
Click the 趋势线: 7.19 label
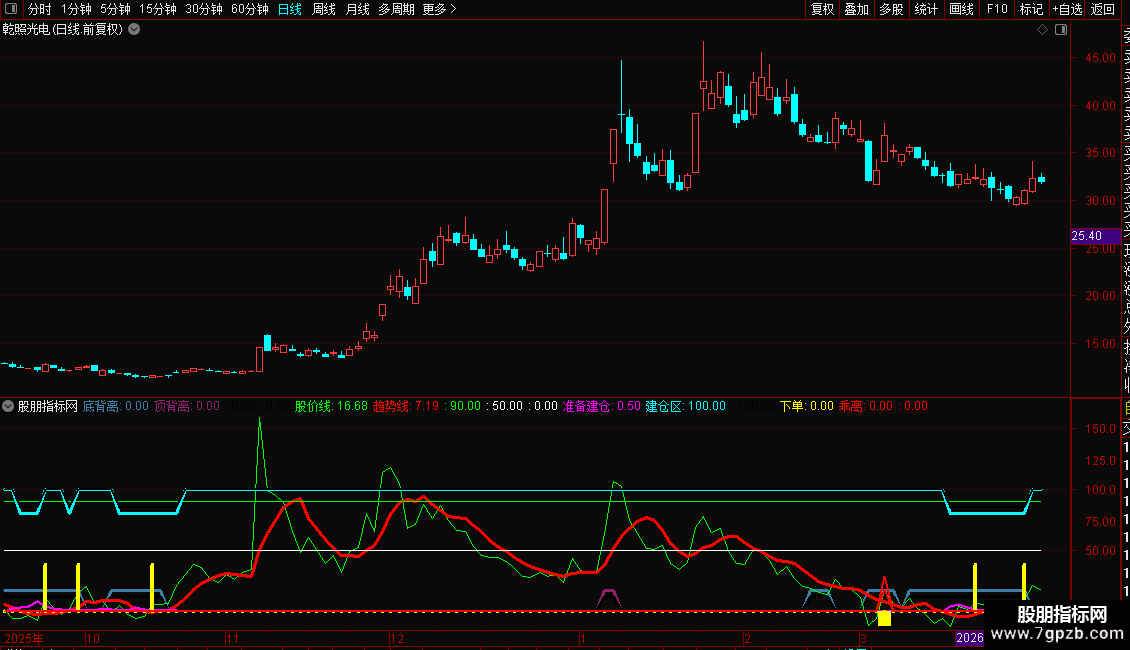pyautogui.click(x=406, y=406)
